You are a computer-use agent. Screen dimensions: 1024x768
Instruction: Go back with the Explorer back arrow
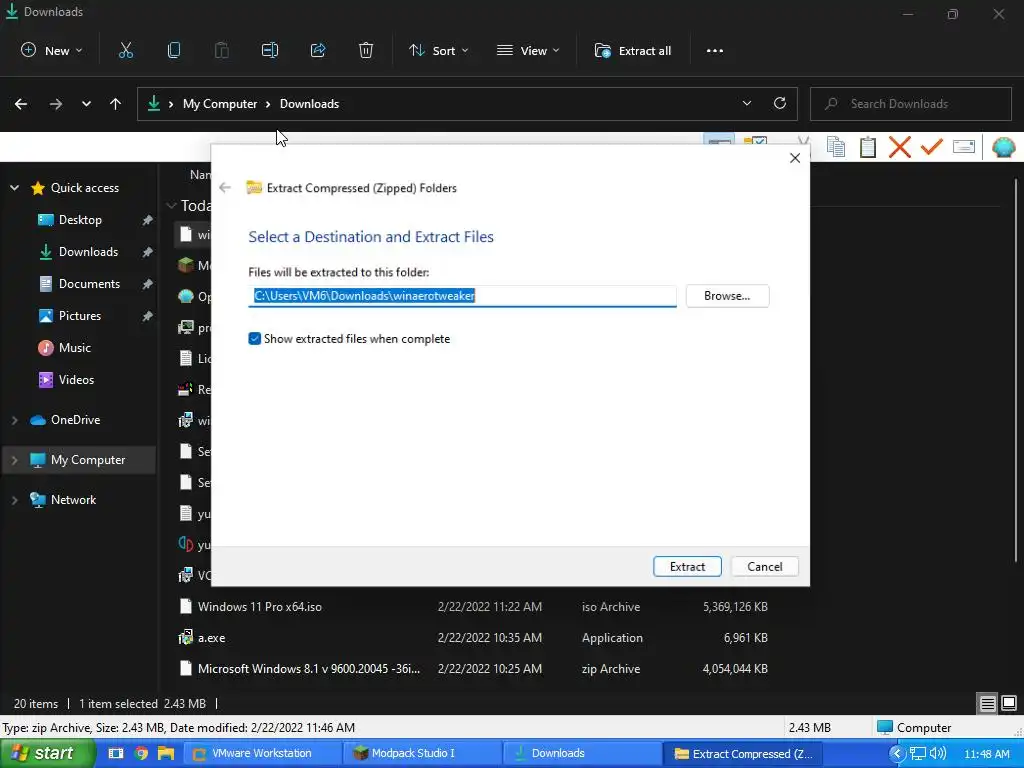pyautogui.click(x=21, y=104)
